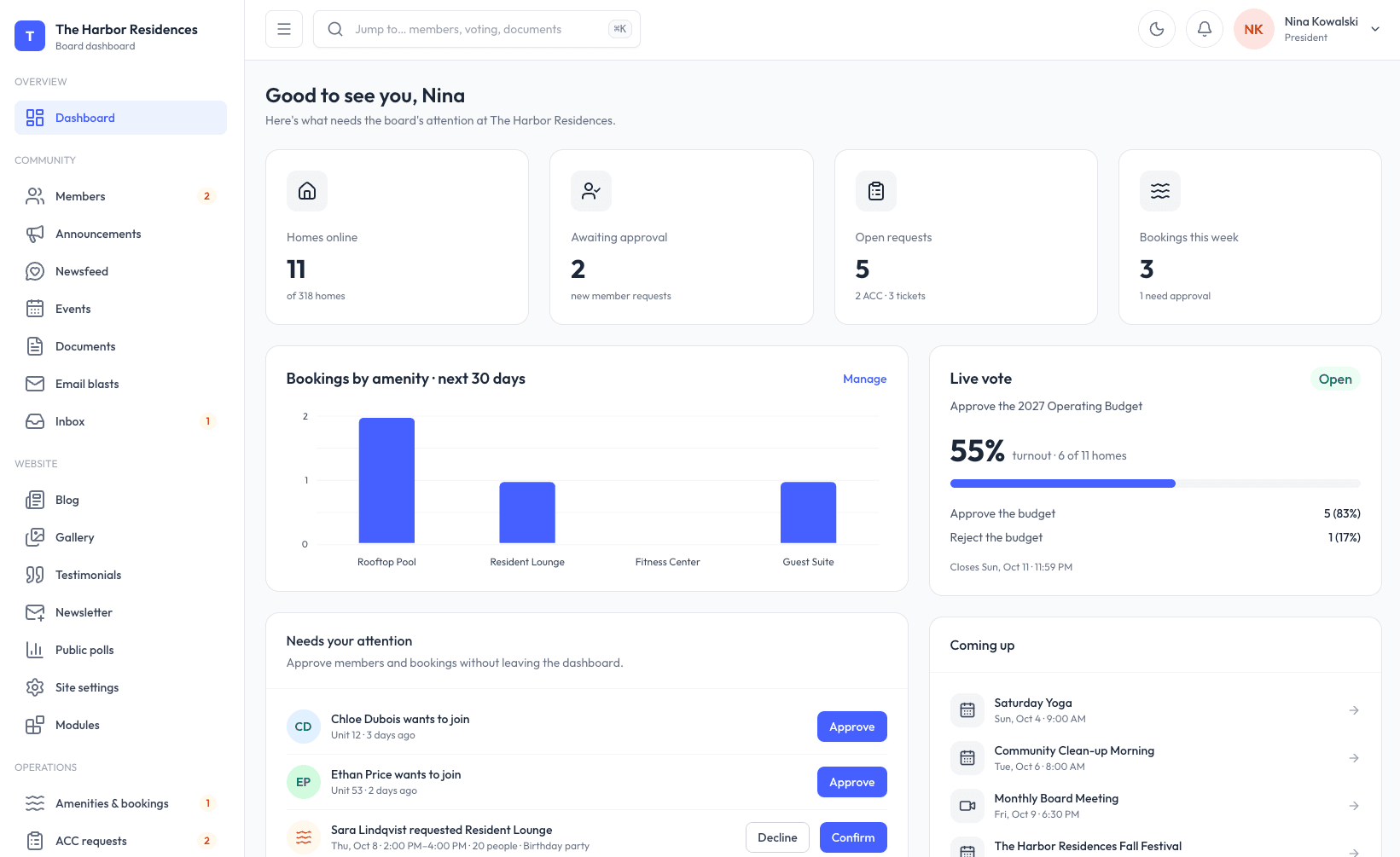Open Blog icon in Website section
Image resolution: width=1400 pixels, height=857 pixels.
[35, 500]
